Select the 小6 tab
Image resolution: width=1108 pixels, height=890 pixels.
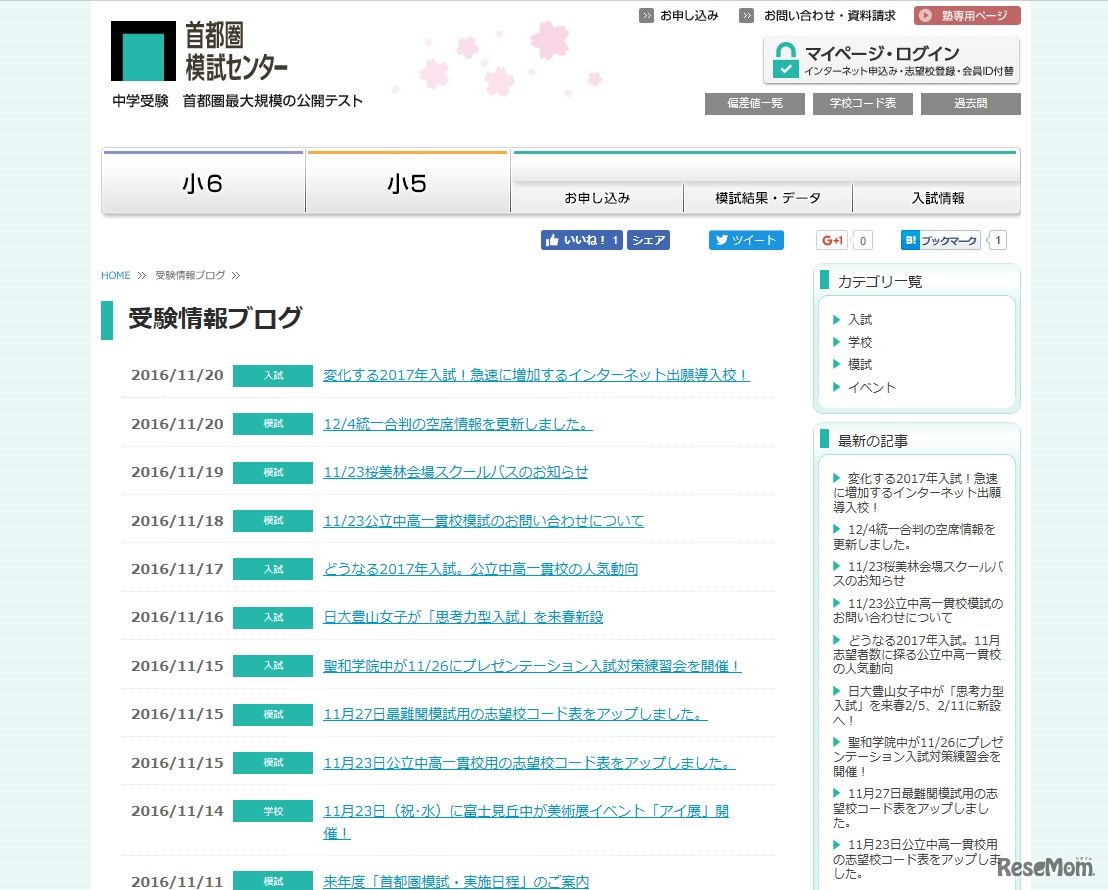coord(203,184)
